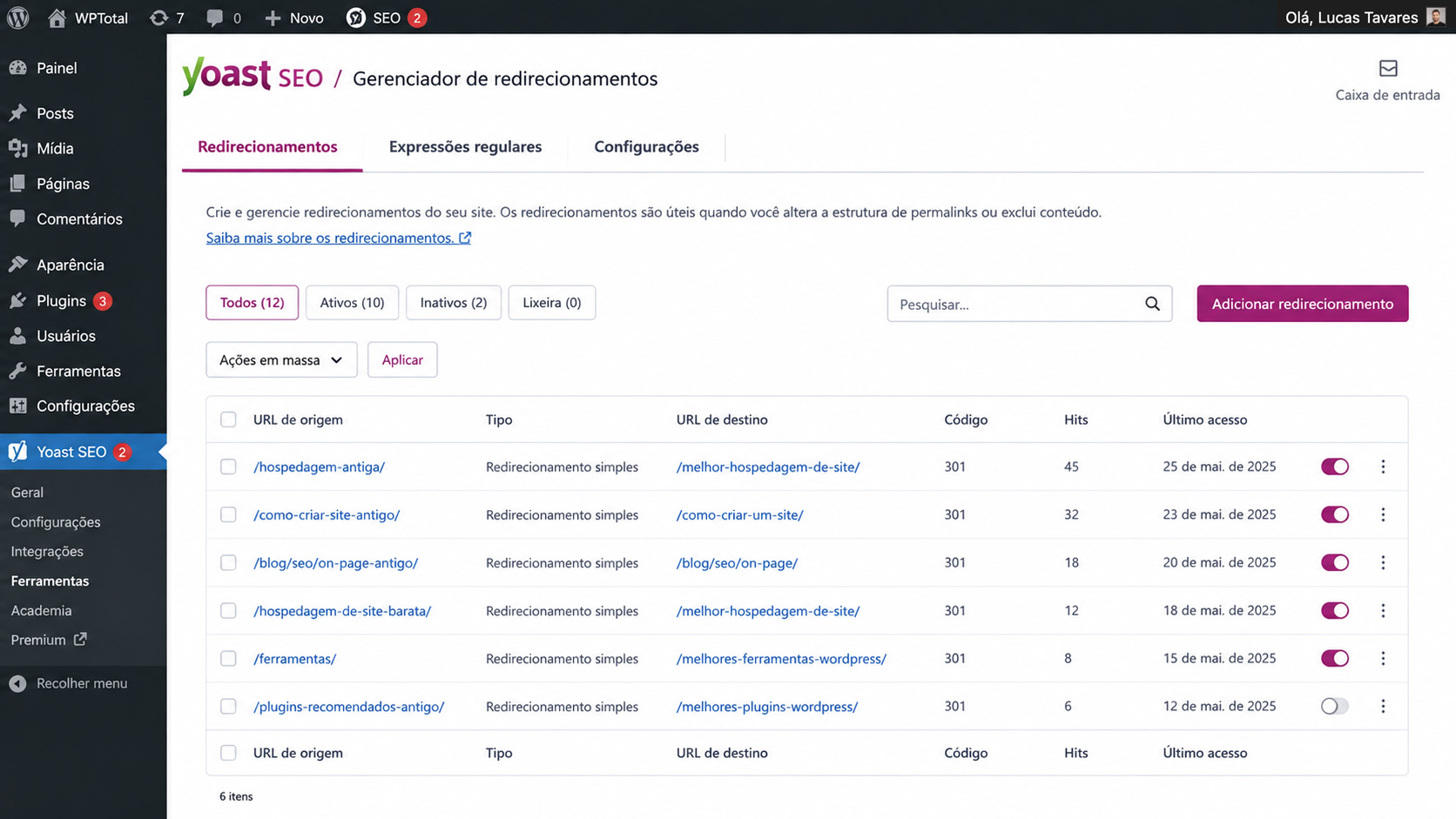This screenshot has height=819, width=1456.
Task: Check the /blog/seo/on-page-antigo/ row checkbox
Action: click(228, 562)
